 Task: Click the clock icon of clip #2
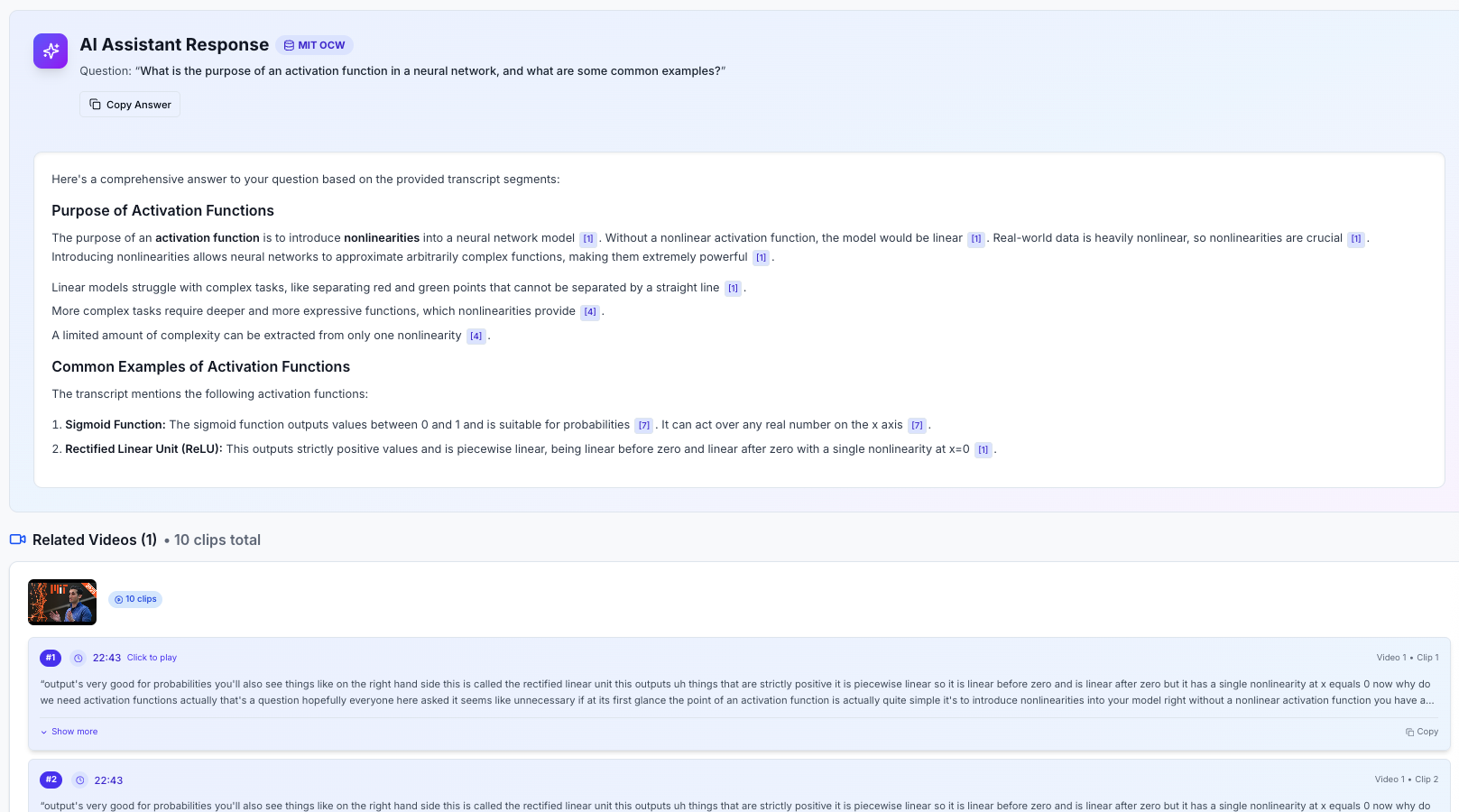point(80,780)
